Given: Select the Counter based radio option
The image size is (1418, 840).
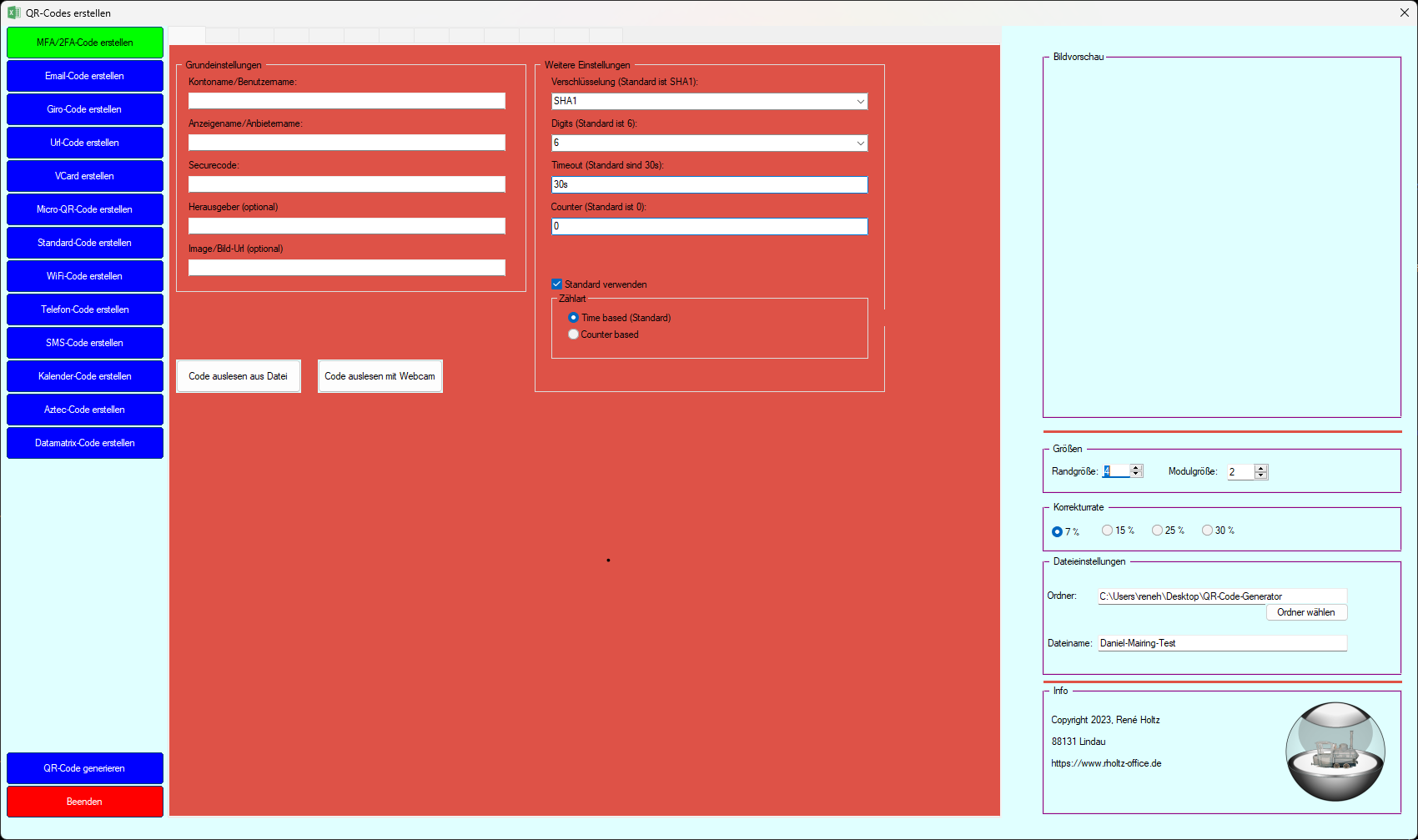Looking at the screenshot, I should tap(574, 334).
